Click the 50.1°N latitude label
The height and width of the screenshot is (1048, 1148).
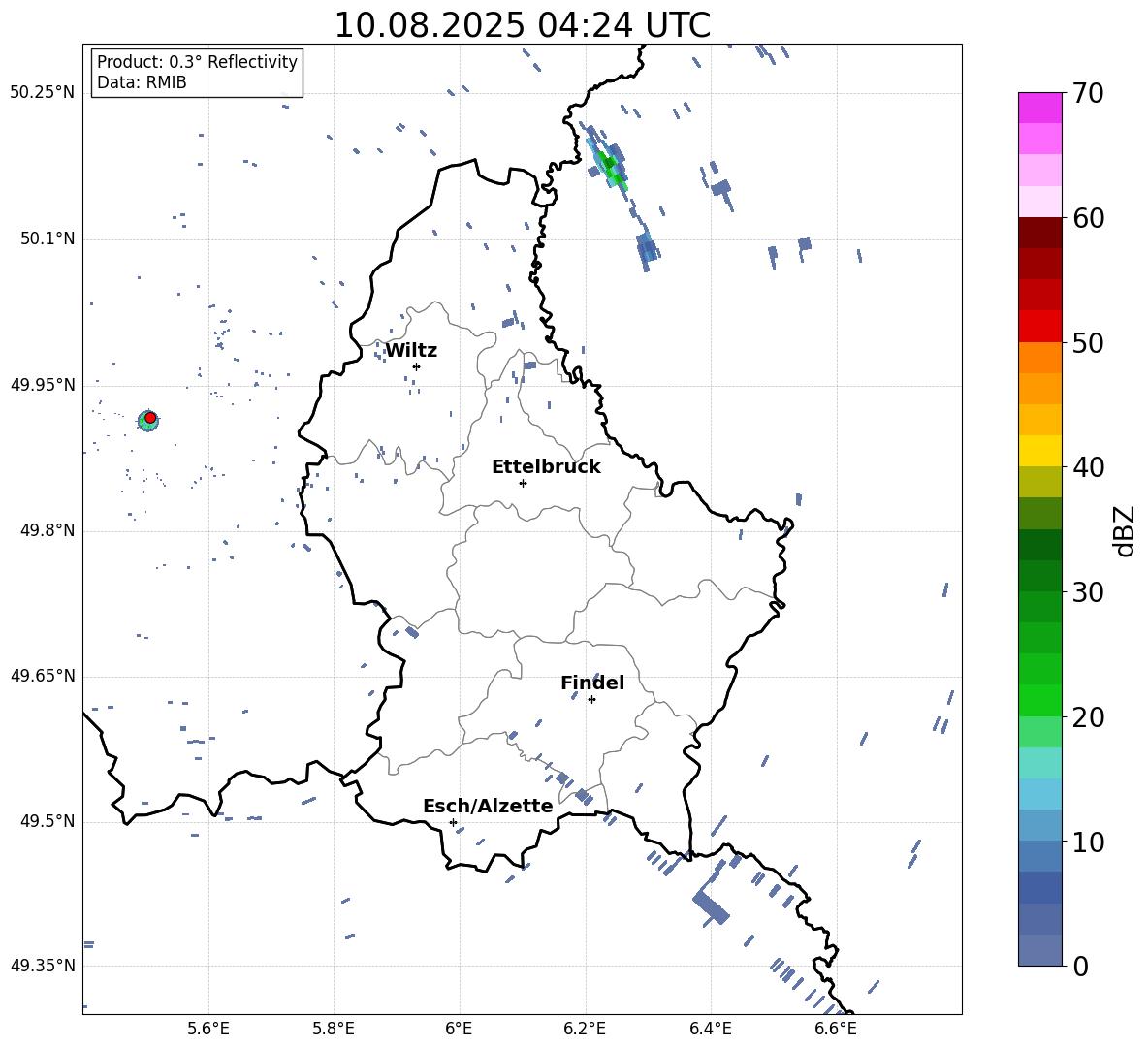[x=48, y=239]
